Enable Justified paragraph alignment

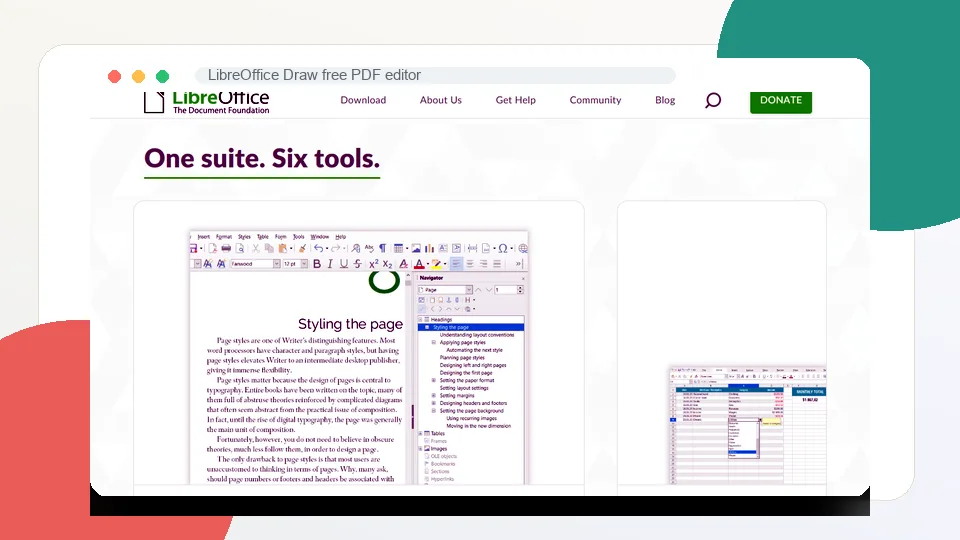[497, 264]
